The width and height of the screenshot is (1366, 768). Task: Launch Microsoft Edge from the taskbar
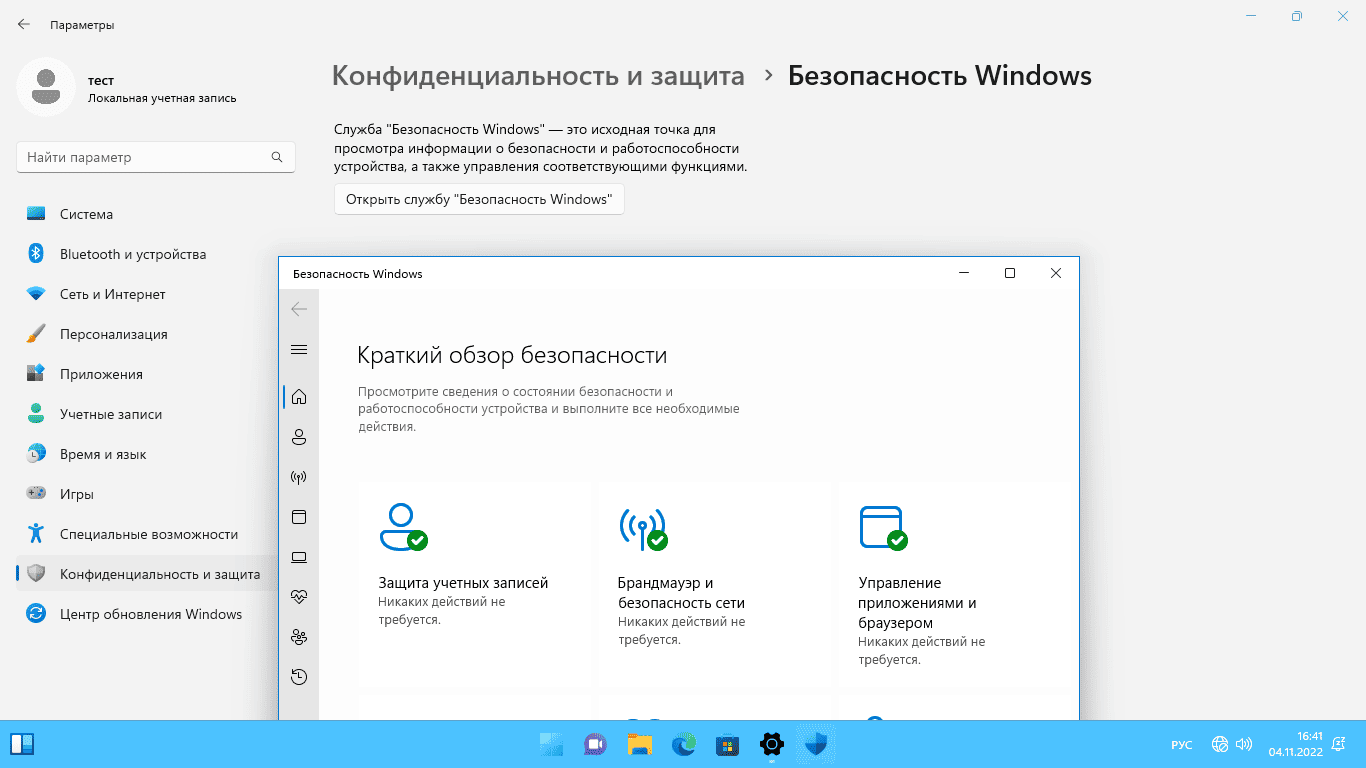(x=683, y=744)
